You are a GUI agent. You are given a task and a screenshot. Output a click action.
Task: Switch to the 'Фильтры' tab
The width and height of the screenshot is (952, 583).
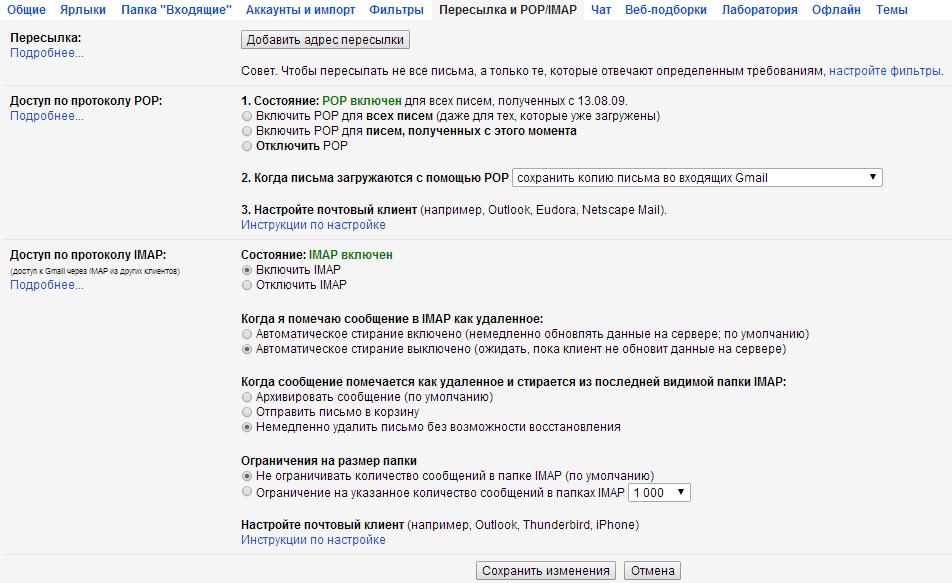(x=396, y=10)
